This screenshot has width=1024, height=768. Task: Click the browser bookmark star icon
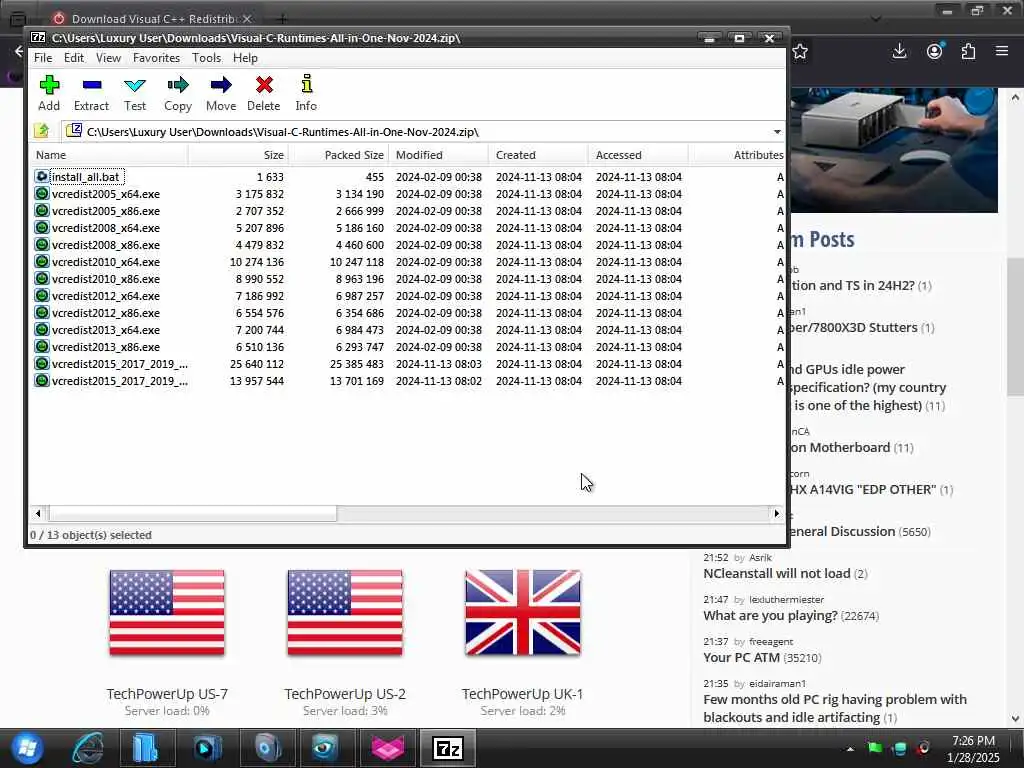click(800, 52)
